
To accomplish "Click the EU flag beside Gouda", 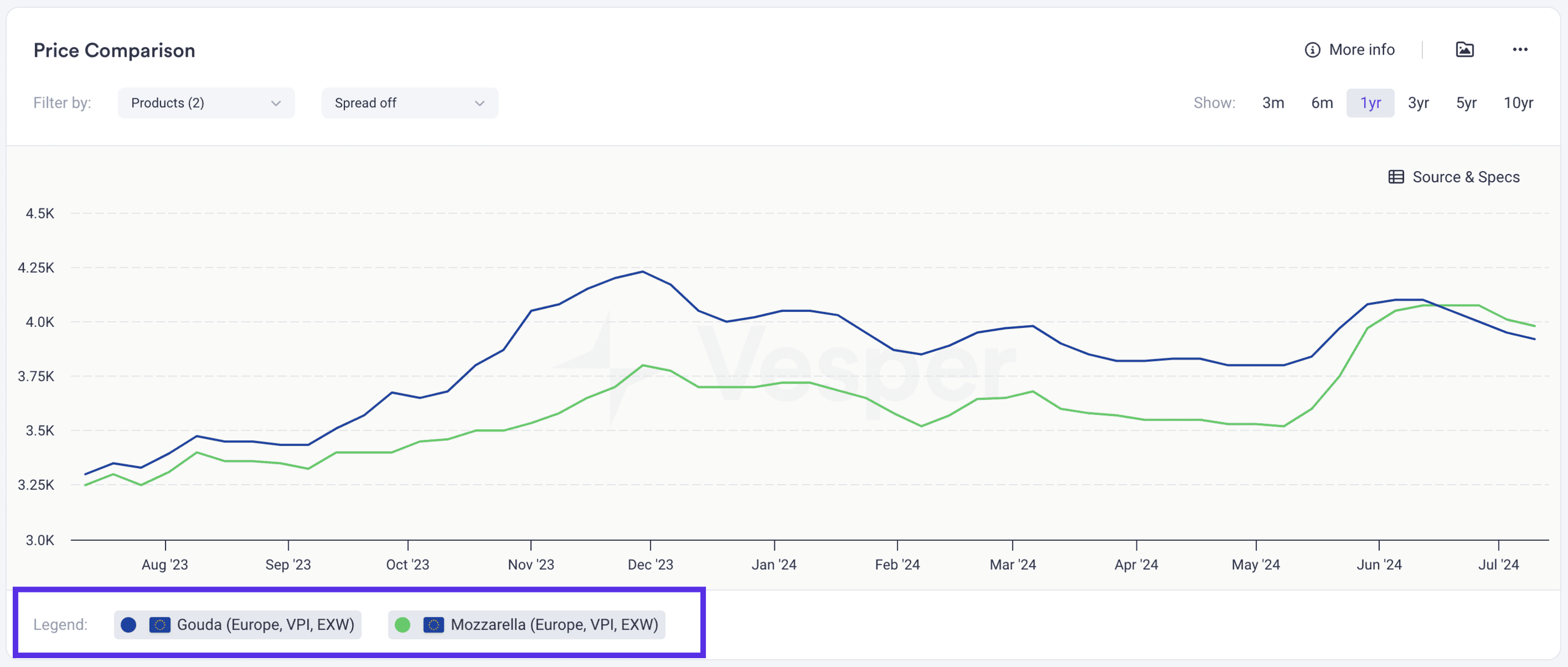I will coord(160,624).
